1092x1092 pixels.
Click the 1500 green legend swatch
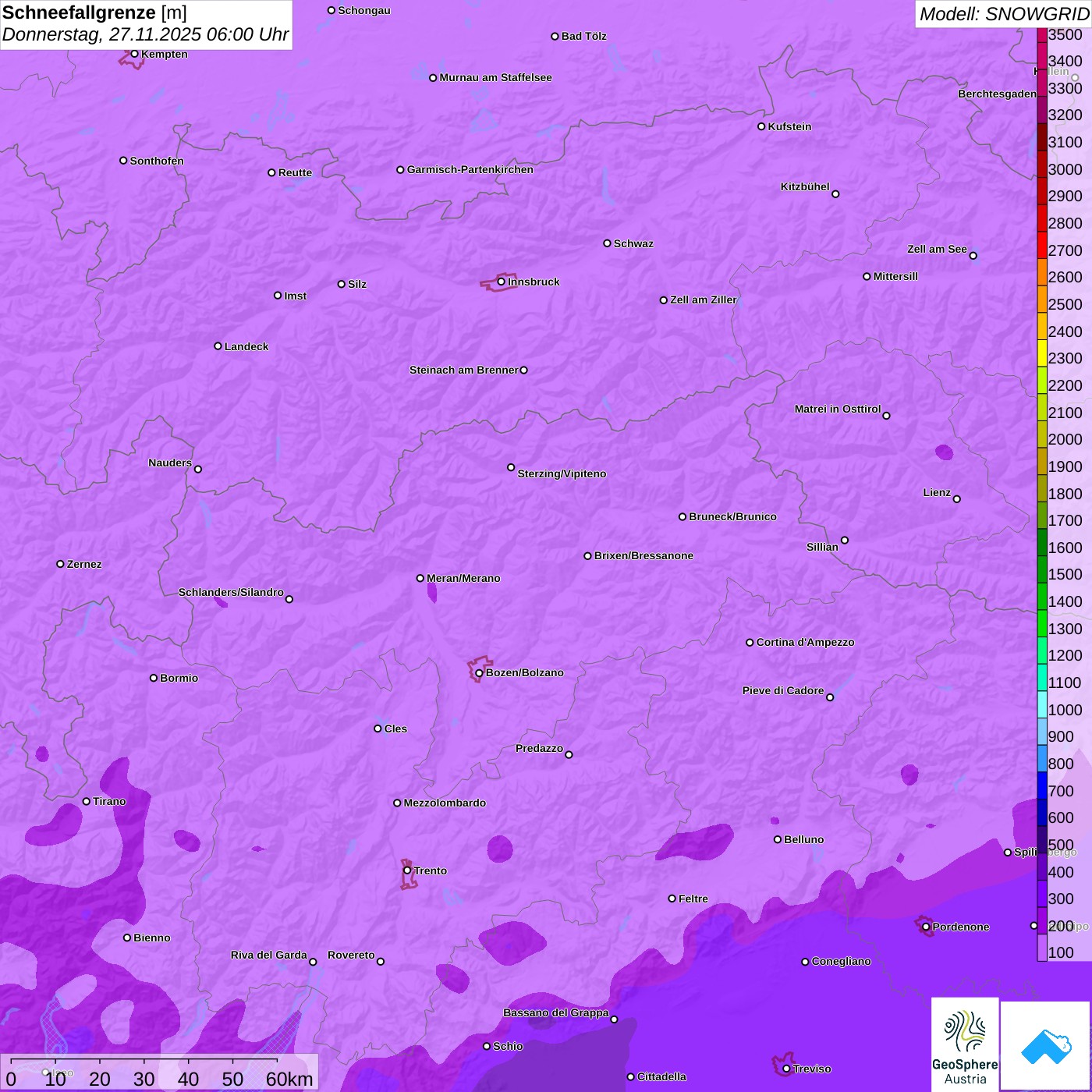point(1042,569)
